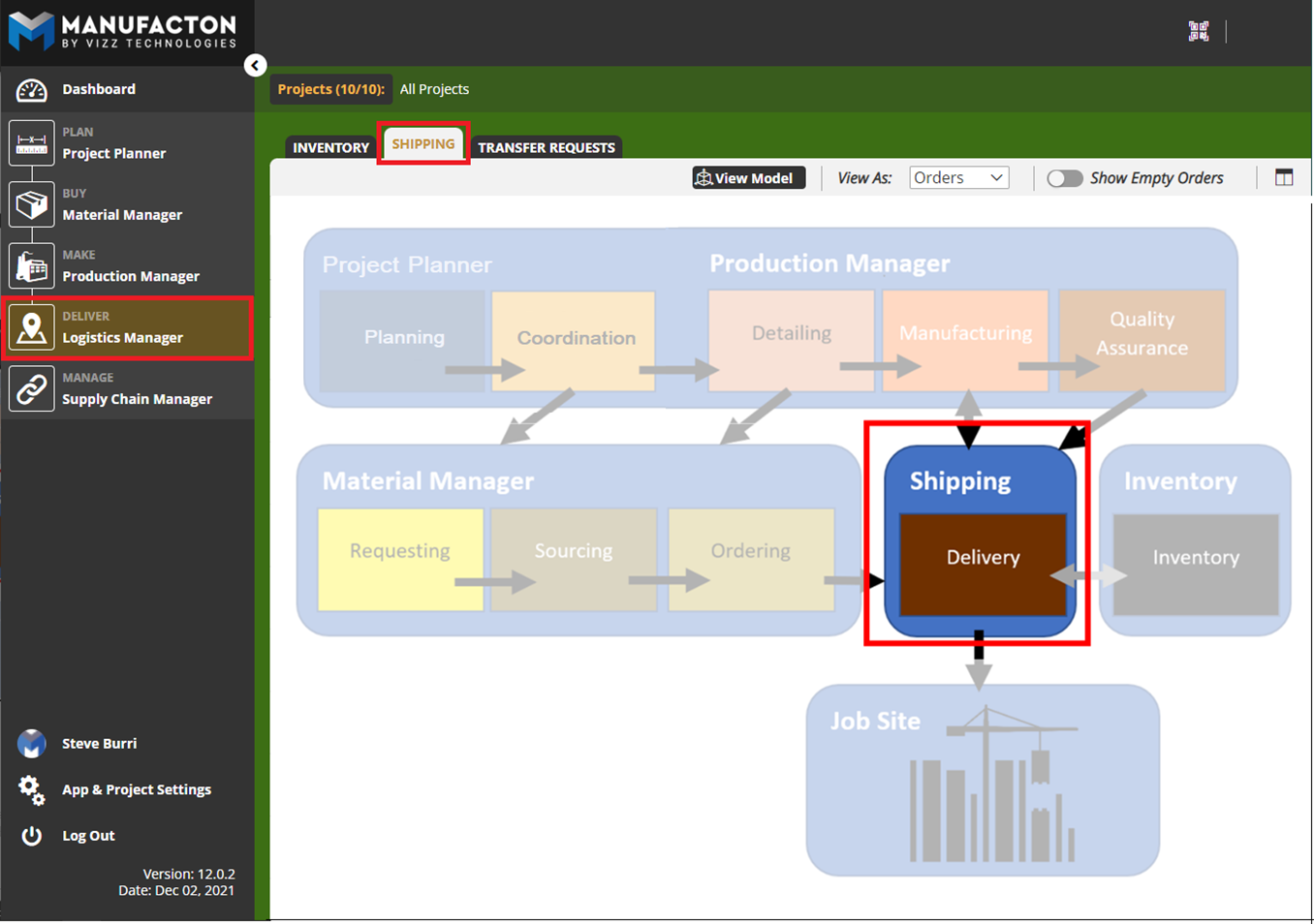
Task: Open Project Planner via its ruler icon
Action: [x=31, y=143]
